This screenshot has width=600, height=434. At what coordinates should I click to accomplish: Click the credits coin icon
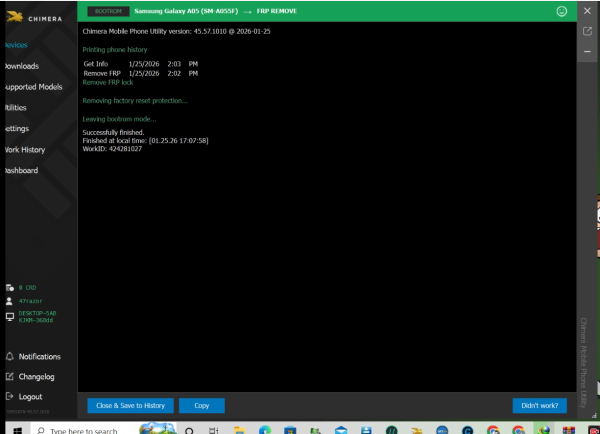[x=10, y=287]
